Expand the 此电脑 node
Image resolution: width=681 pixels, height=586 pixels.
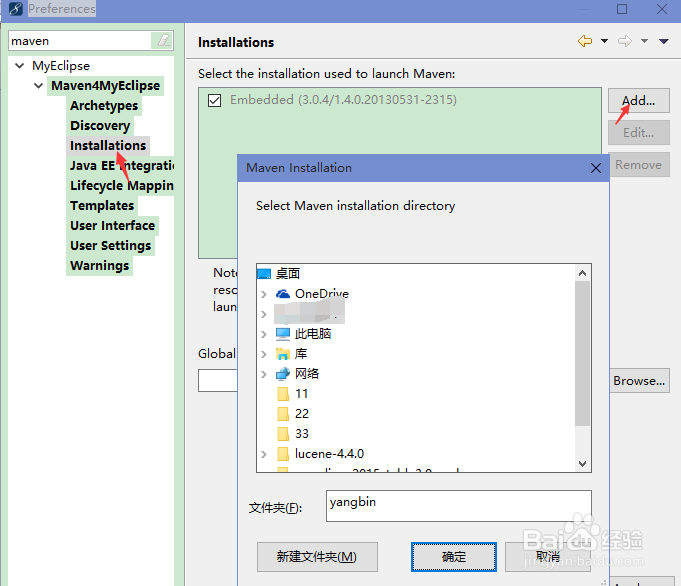pyautogui.click(x=264, y=334)
